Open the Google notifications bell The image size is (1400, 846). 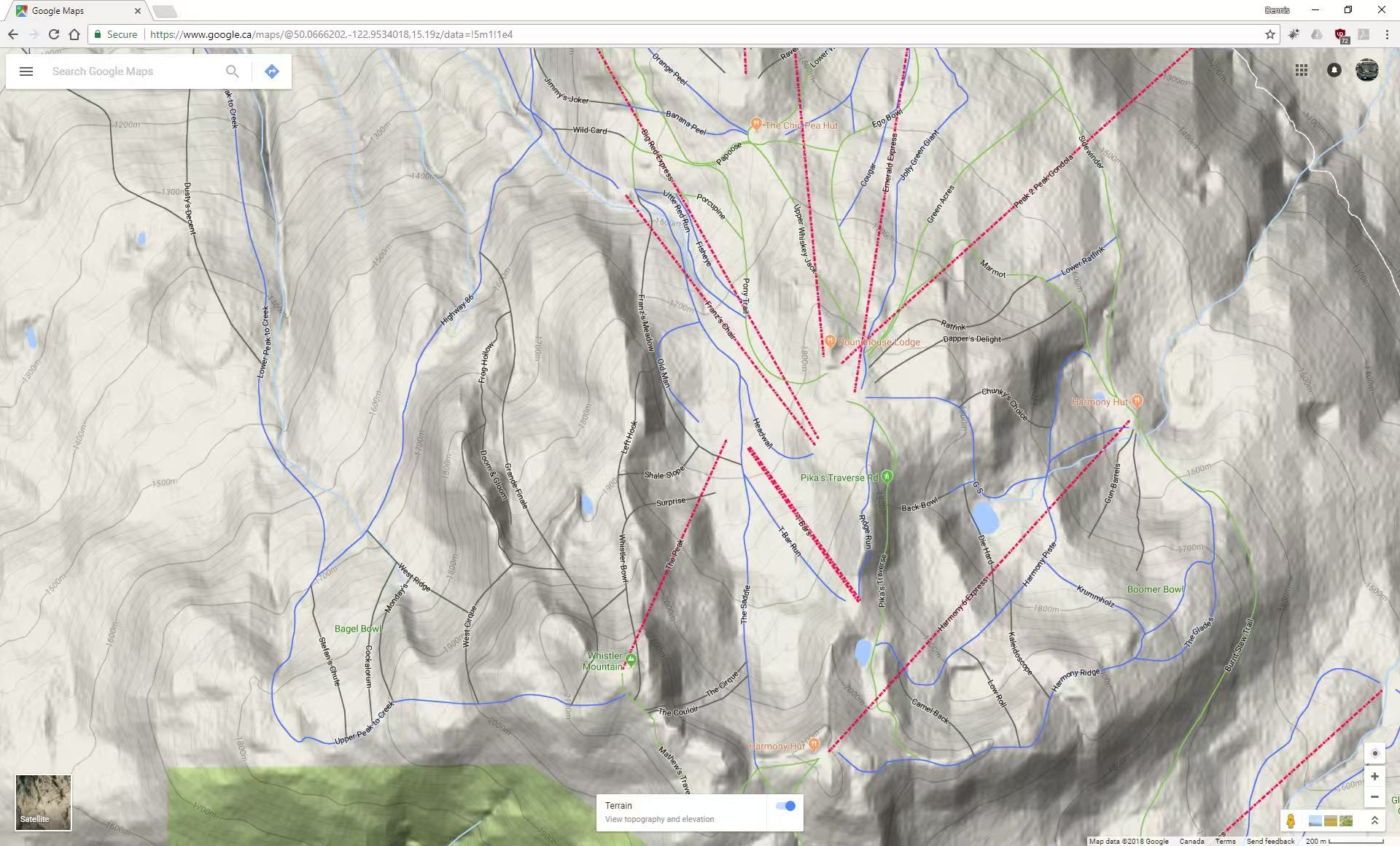1334,70
